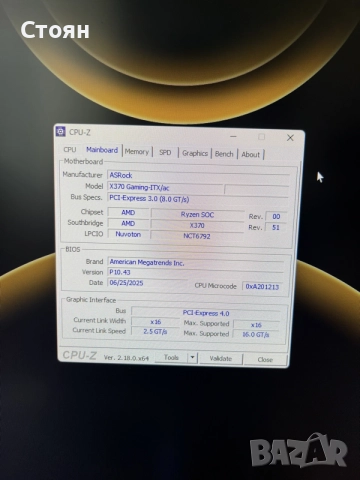Select the X370 Gaming-ITX/ac model text
360x480 pixels.
click(x=139, y=187)
